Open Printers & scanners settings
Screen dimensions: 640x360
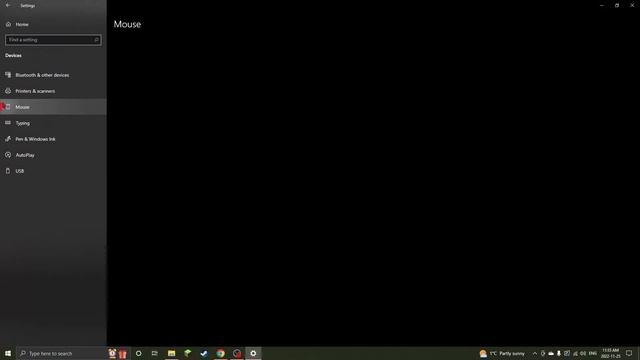coord(53,91)
